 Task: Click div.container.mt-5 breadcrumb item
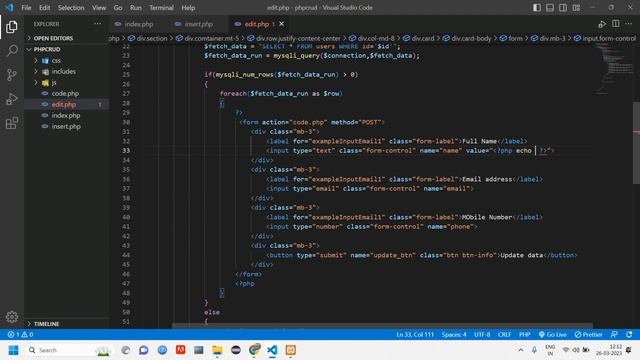[207, 38]
